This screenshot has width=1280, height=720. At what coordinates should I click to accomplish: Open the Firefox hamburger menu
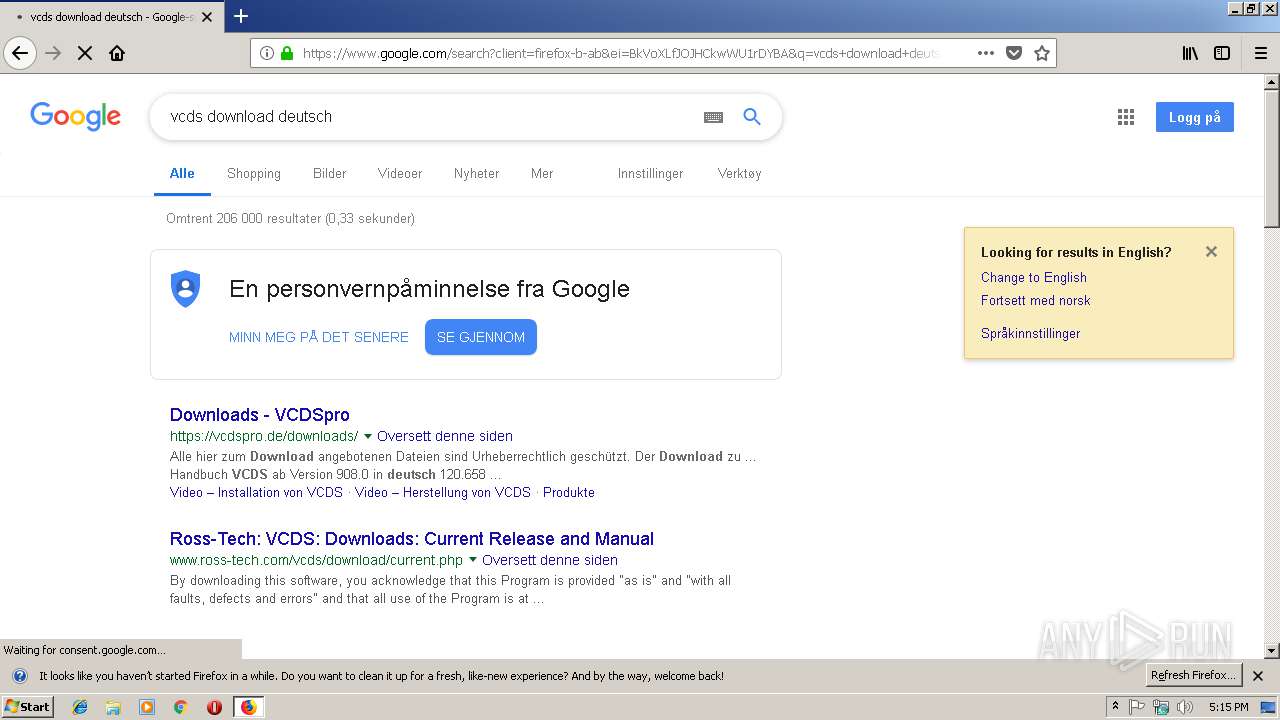1261,53
